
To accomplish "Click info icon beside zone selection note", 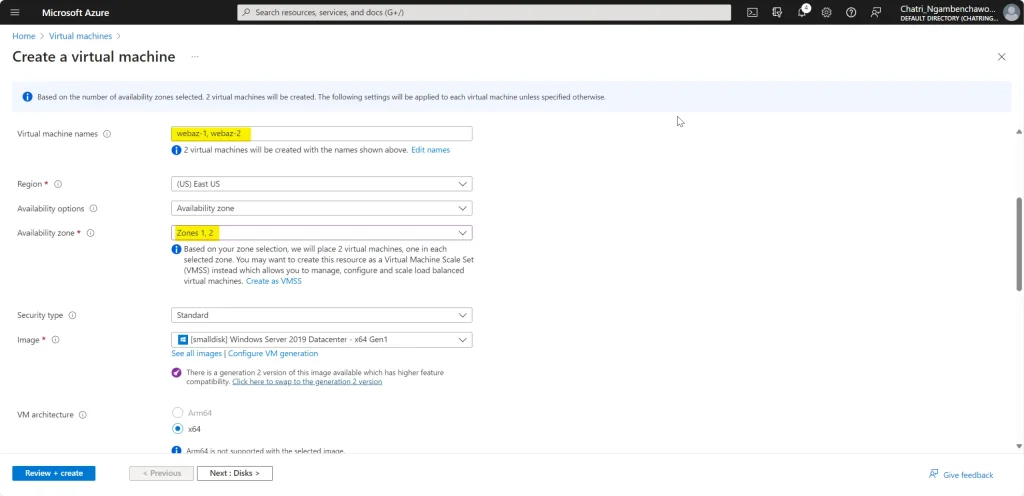I will click(176, 249).
